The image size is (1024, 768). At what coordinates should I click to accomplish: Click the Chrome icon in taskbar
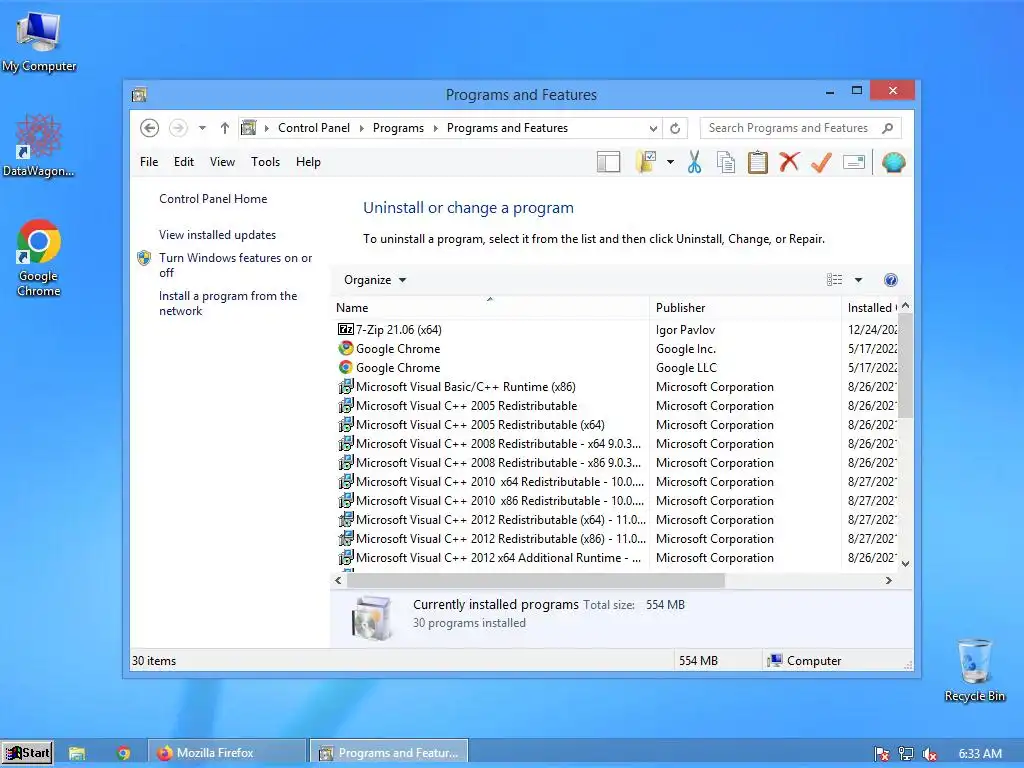point(123,753)
